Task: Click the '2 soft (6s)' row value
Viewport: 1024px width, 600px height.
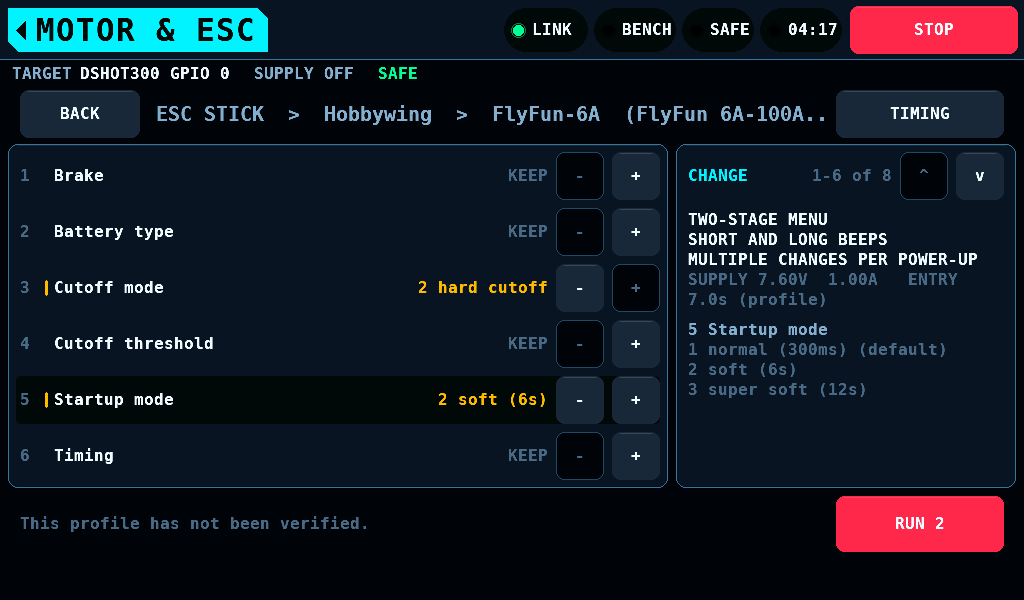Action: (492, 400)
